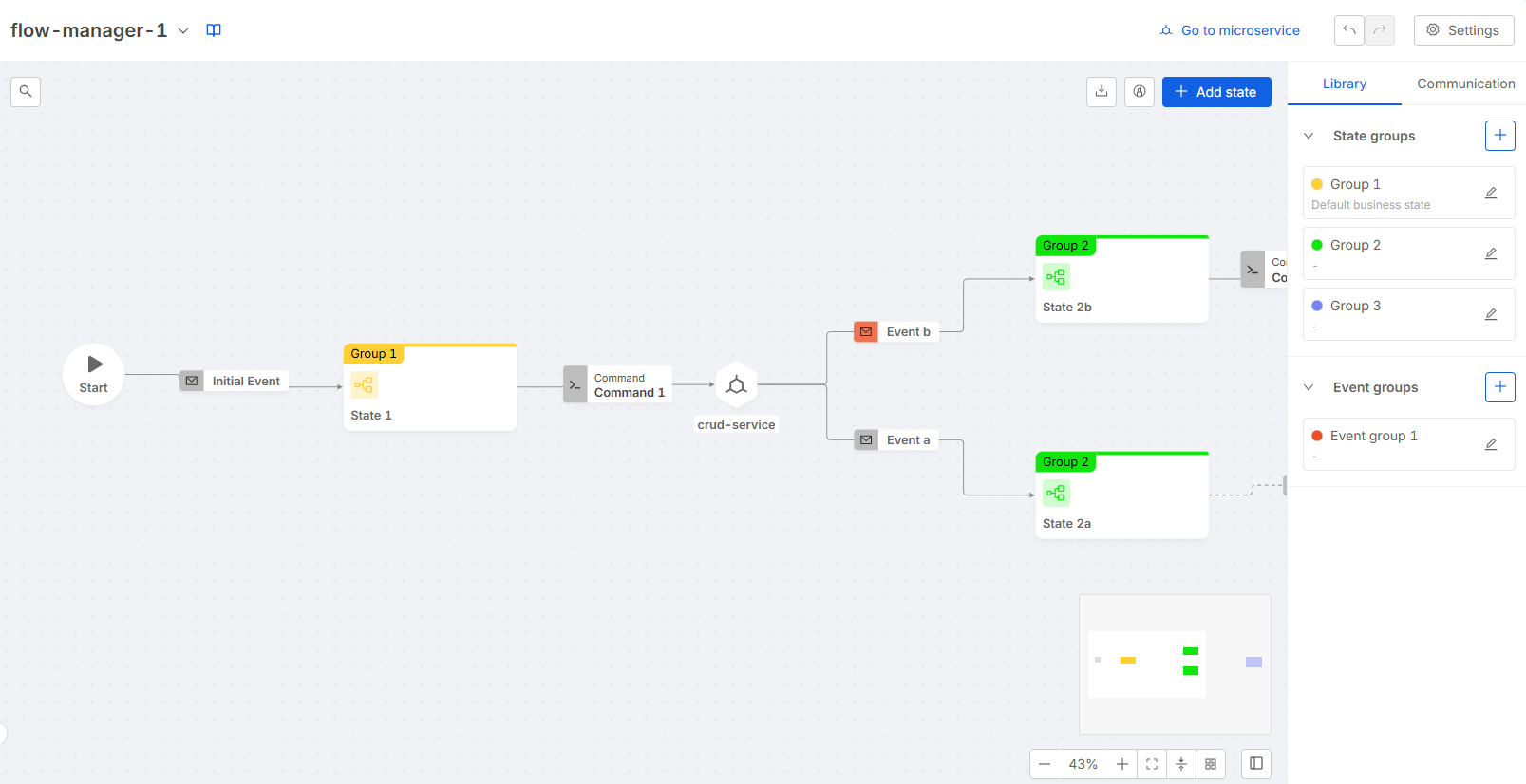Open the documentation book icon
This screenshot has height=784, width=1526.
coord(214,30)
